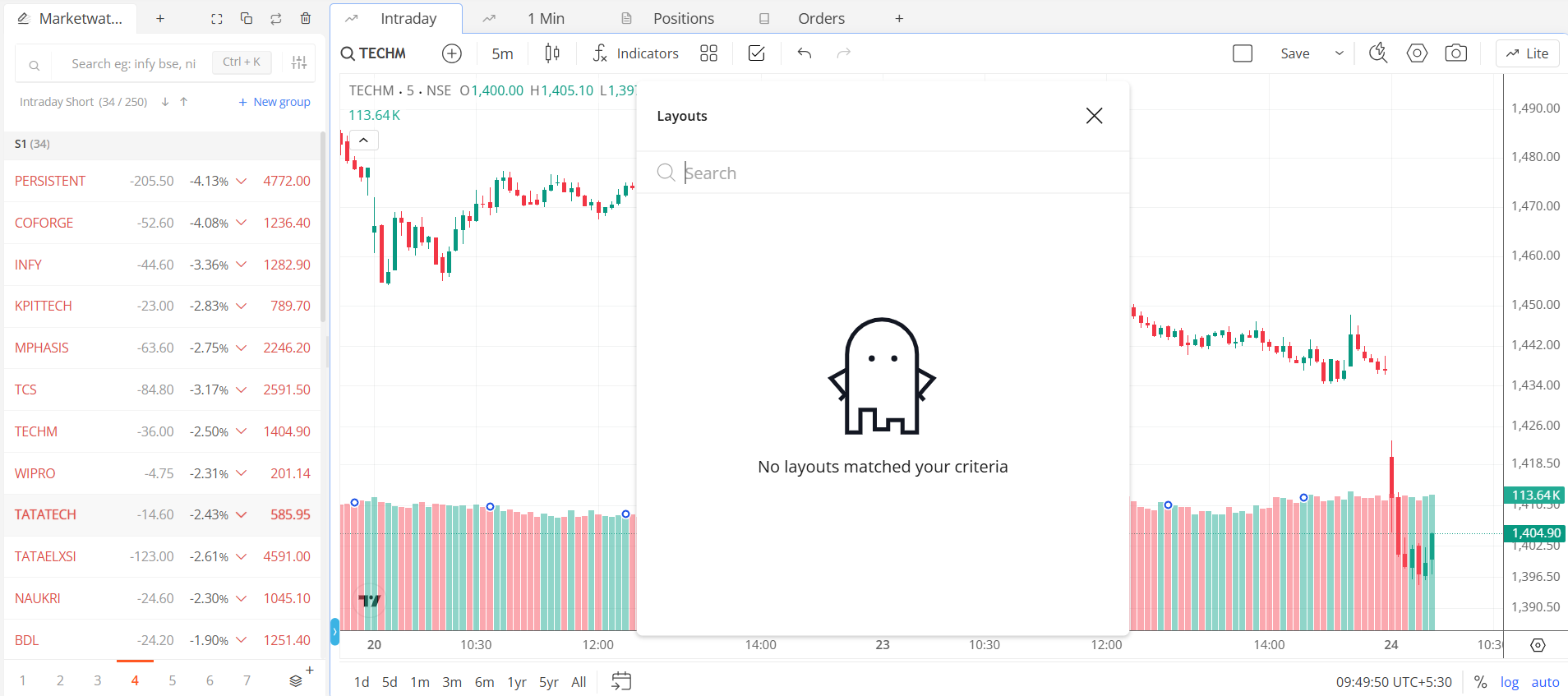This screenshot has width=1568, height=696.
Task: Select the 5m timeframe button
Action: tap(502, 53)
